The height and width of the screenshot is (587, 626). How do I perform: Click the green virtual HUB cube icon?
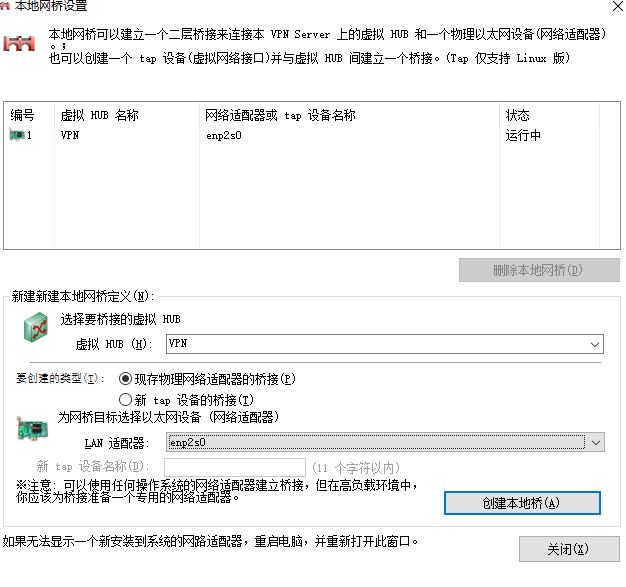pos(36,327)
